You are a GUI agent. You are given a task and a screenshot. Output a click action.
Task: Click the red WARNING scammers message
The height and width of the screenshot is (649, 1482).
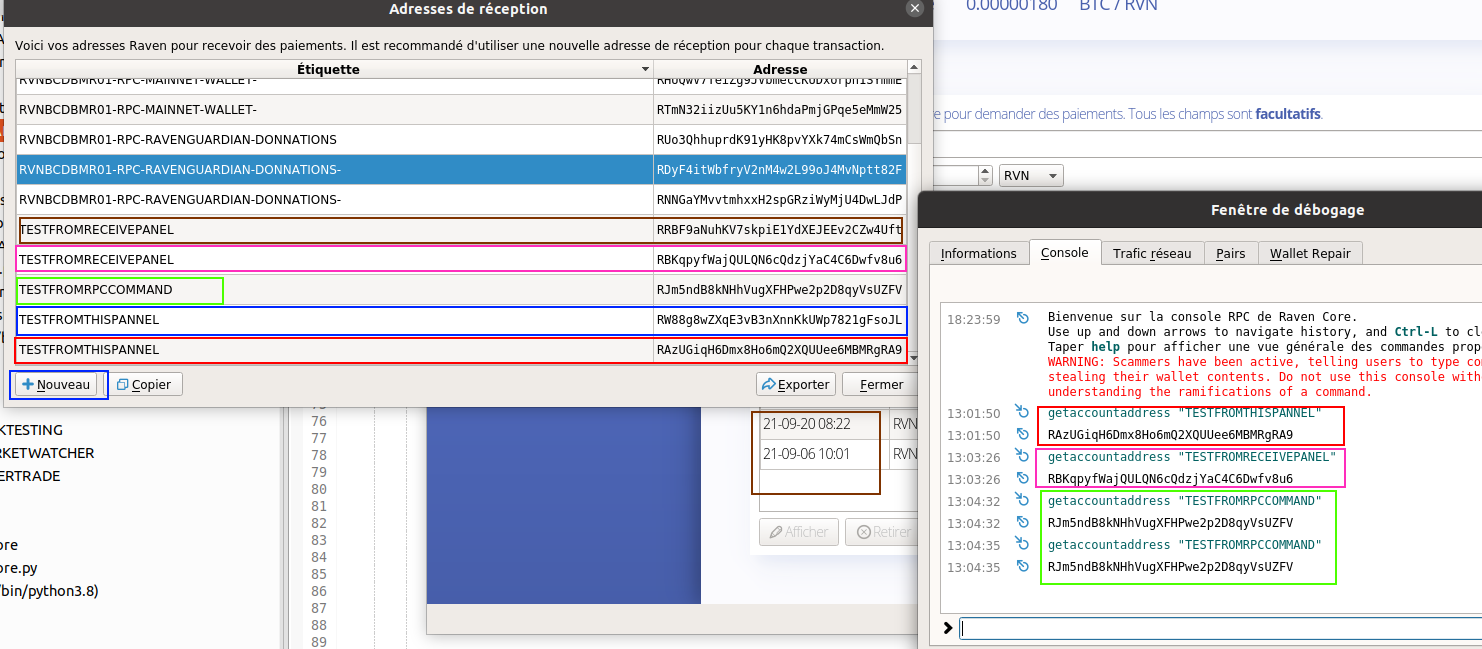coord(1264,376)
